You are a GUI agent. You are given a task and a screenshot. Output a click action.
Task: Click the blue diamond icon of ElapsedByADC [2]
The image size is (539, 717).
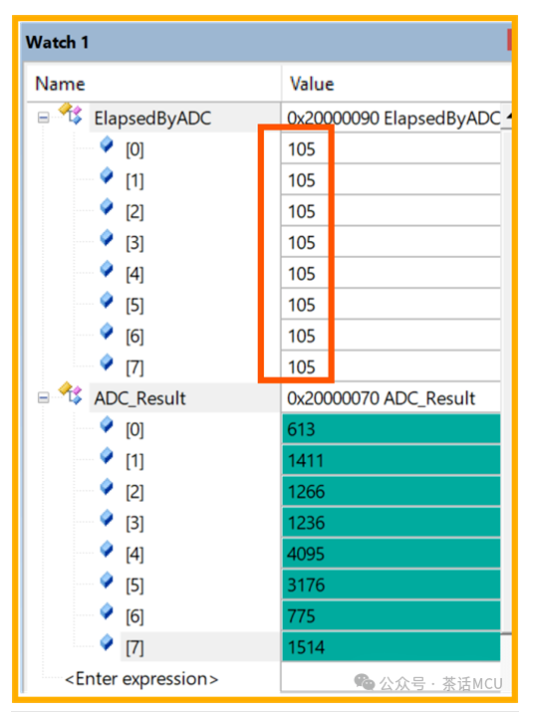[x=107, y=207]
